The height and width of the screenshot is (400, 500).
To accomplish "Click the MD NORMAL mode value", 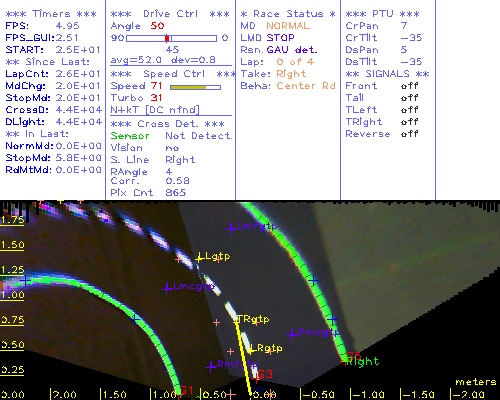I will pos(288,26).
